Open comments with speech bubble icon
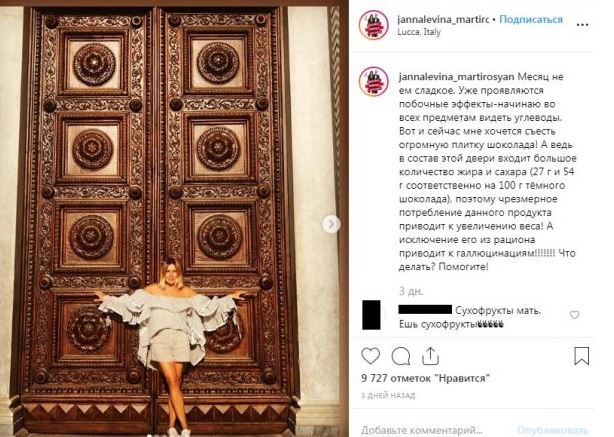 coord(401,356)
